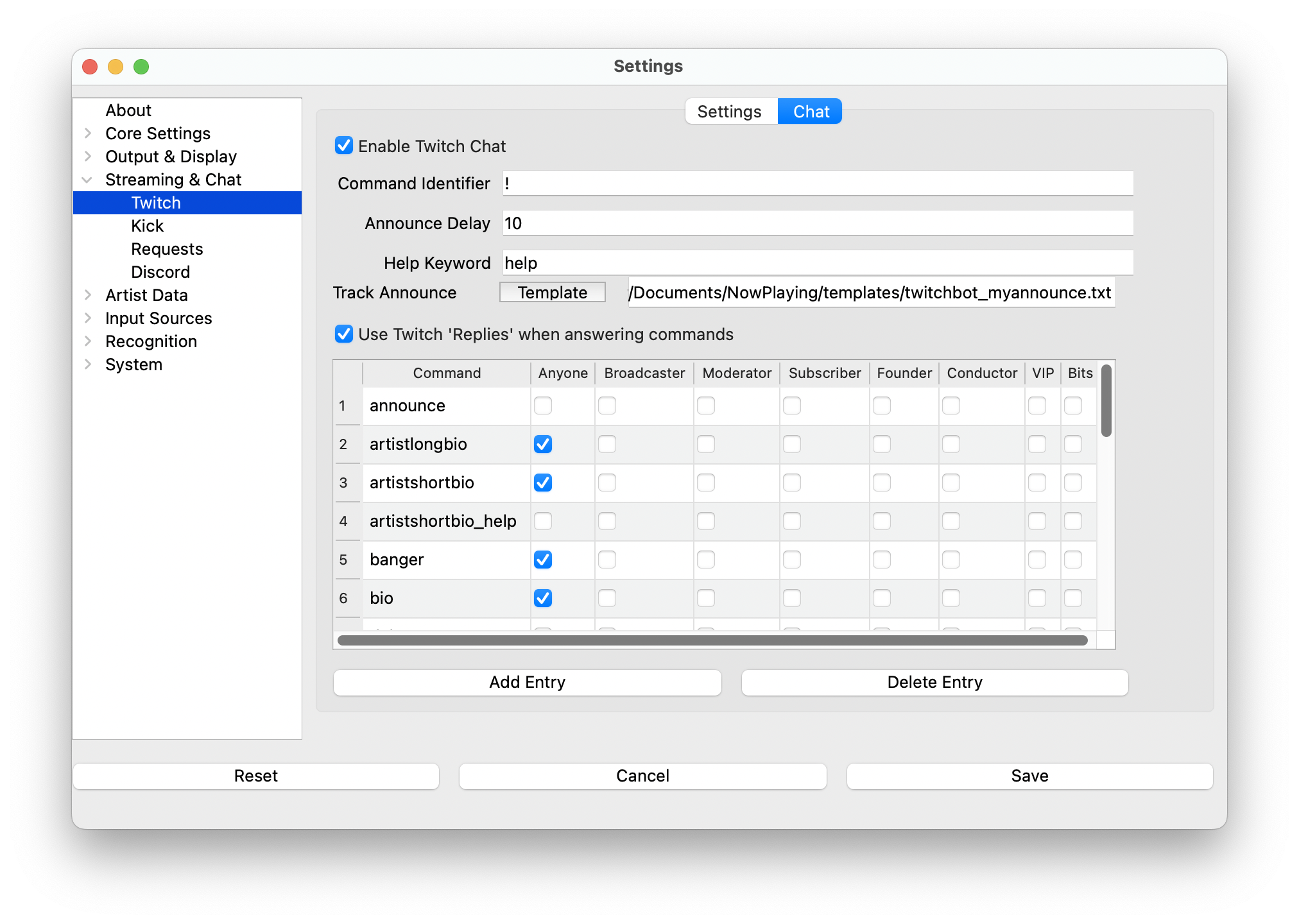1299x924 pixels.
Task: Collapse the Streaming & Chat section
Action: 88,180
